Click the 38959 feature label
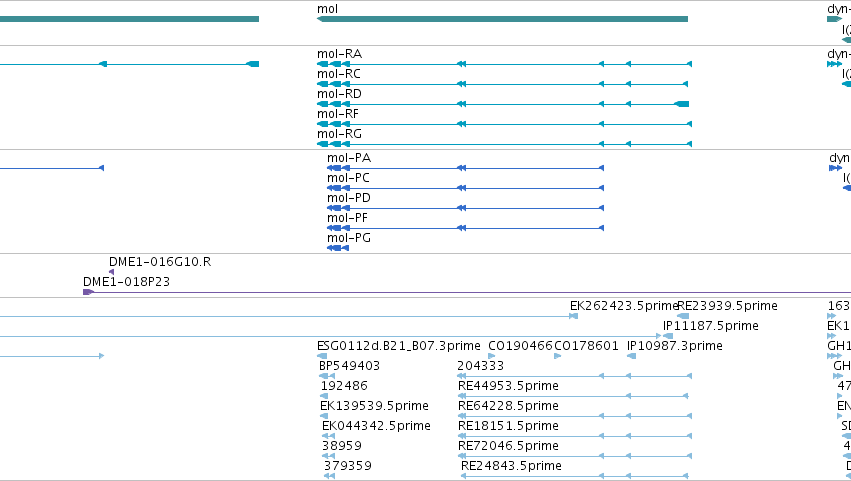 click(342, 446)
